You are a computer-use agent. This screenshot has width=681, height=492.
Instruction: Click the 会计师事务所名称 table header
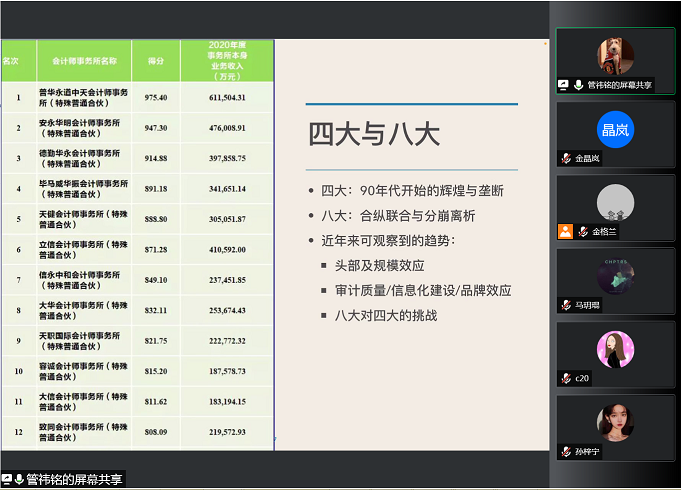pyautogui.click(x=85, y=60)
